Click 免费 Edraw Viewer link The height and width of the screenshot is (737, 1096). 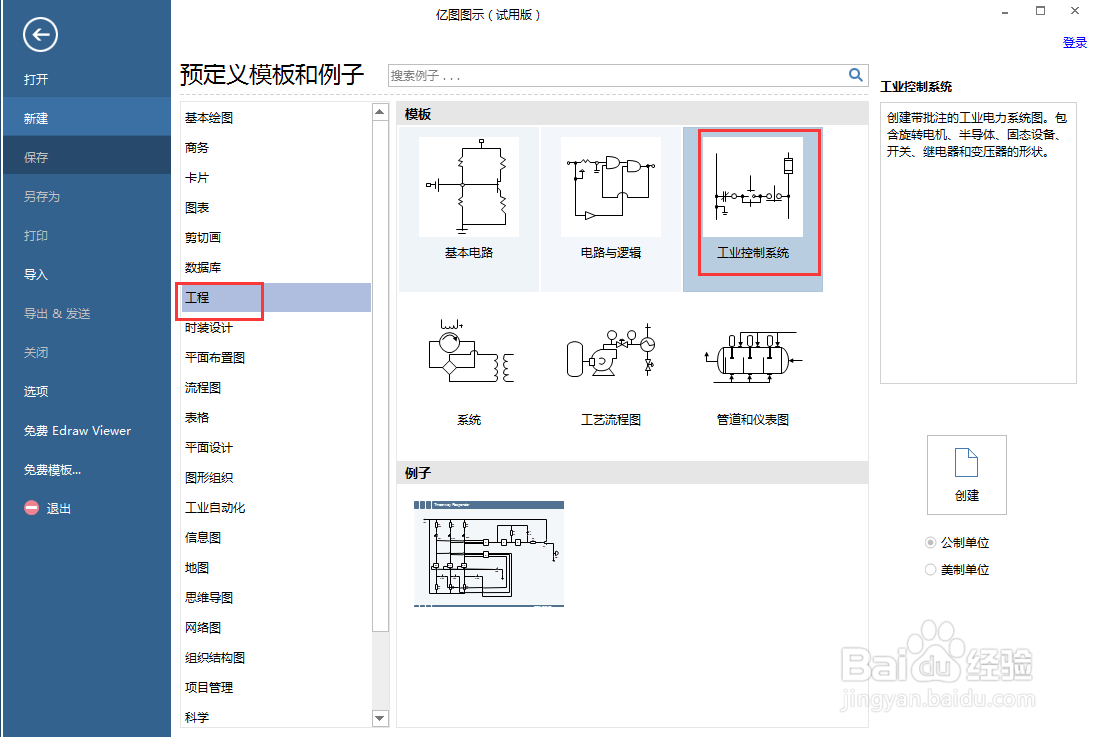[78, 431]
